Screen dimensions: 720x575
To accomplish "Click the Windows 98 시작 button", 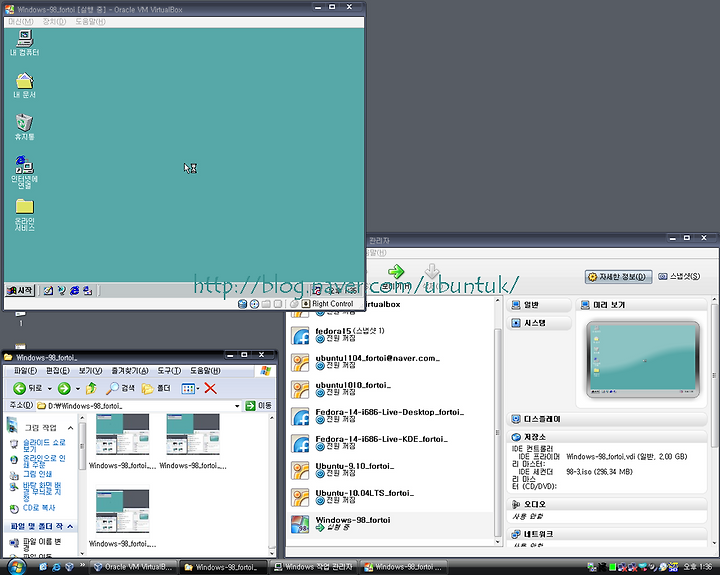I will pyautogui.click(x=20, y=290).
